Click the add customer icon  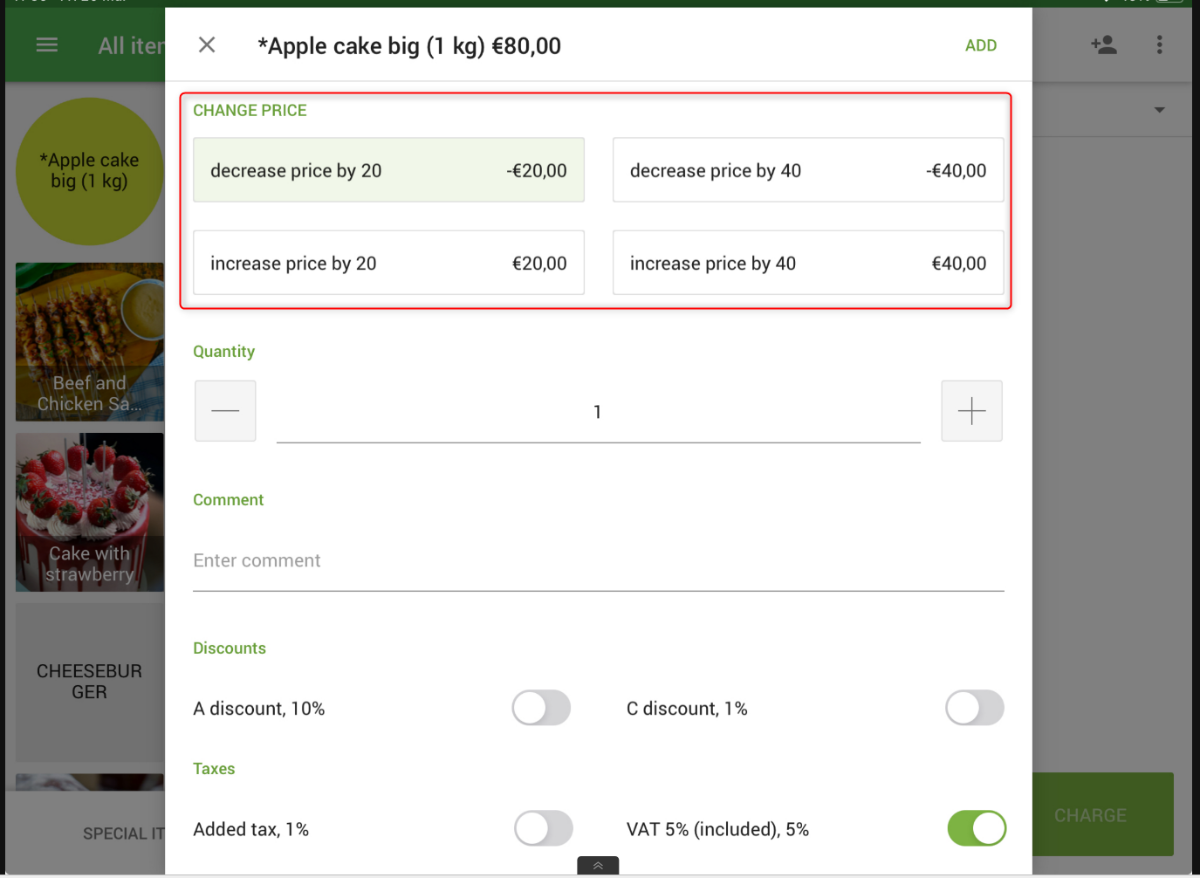[x=1104, y=45]
